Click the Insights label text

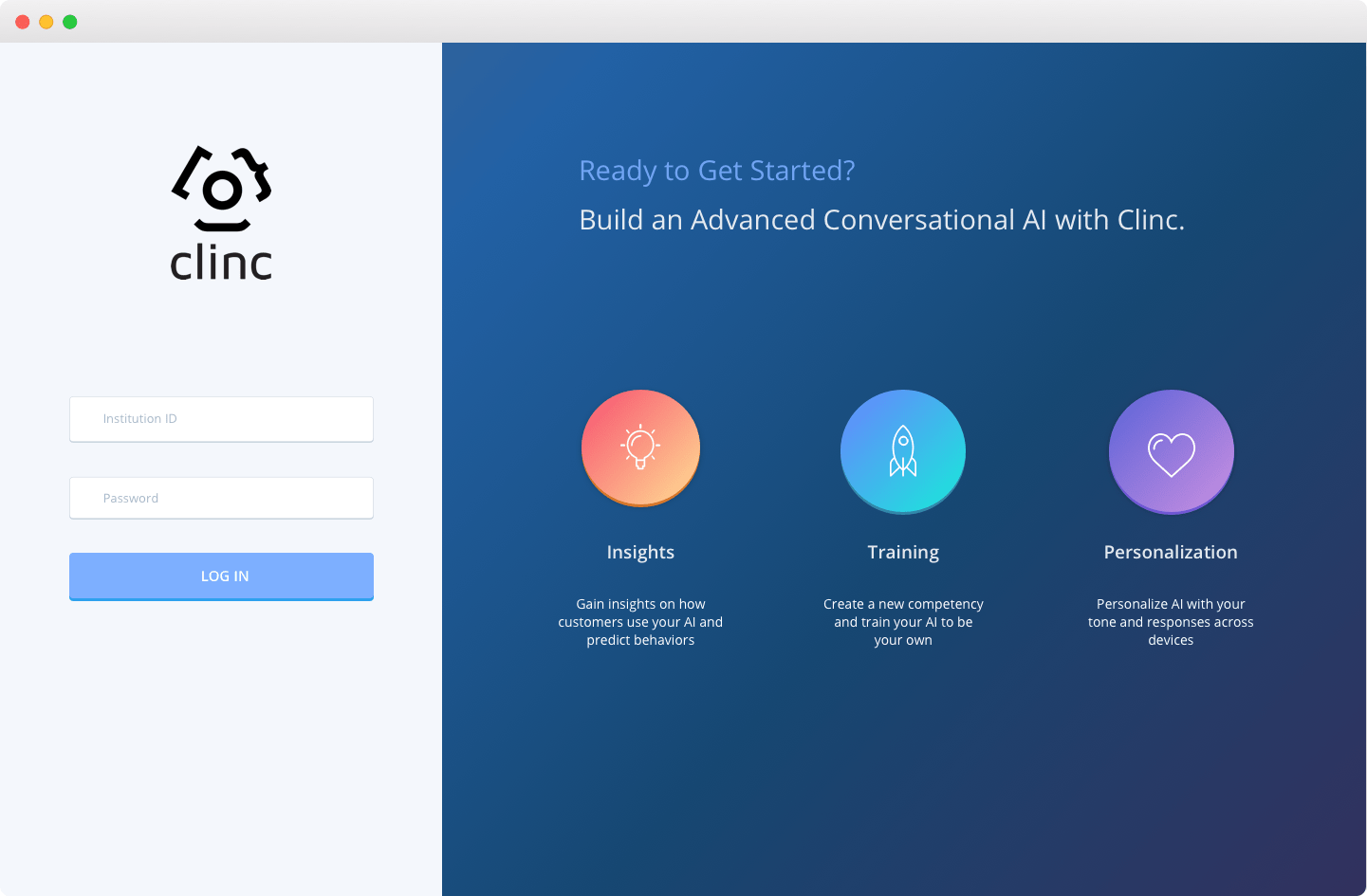tap(640, 552)
